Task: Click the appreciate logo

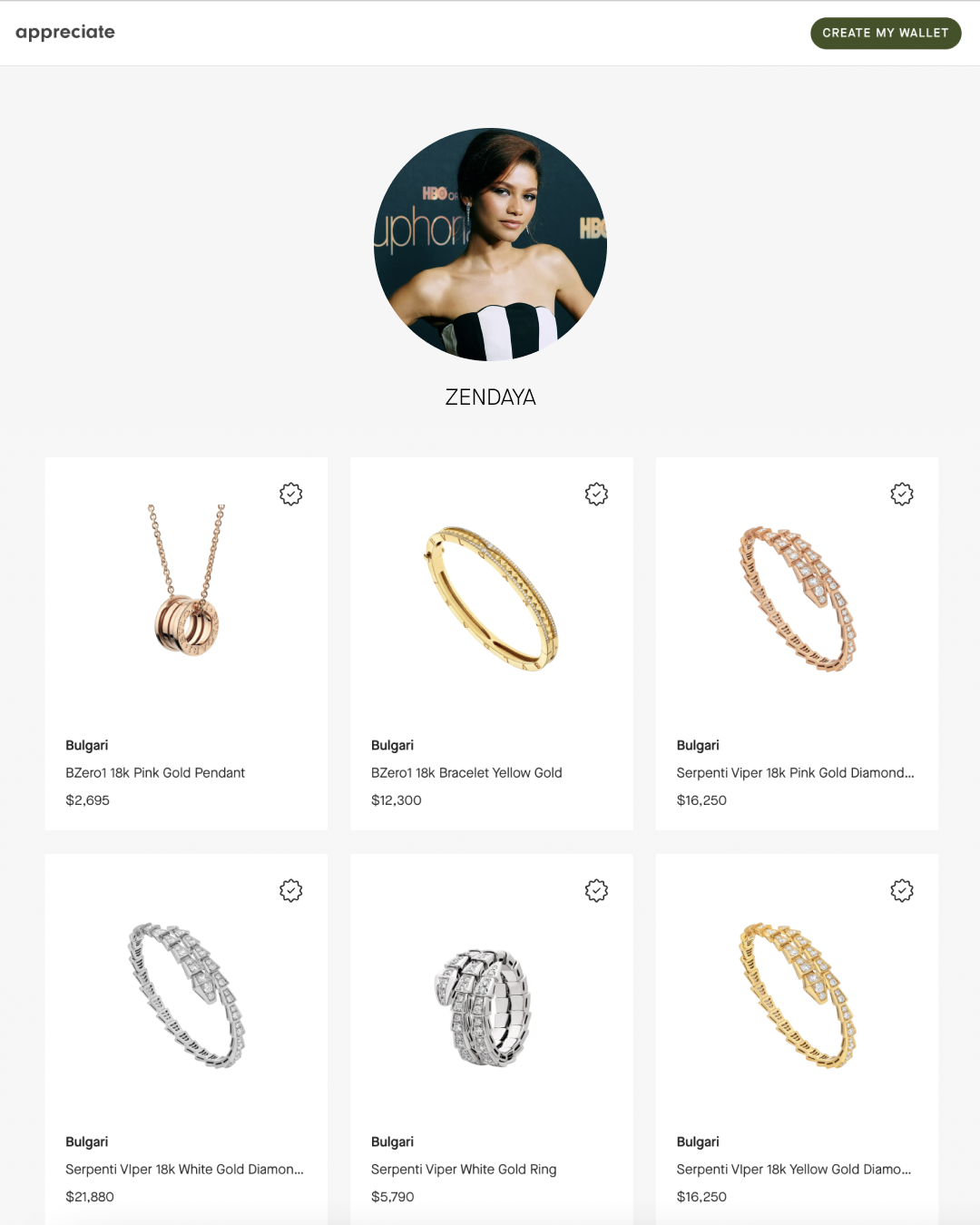Action: (65, 33)
